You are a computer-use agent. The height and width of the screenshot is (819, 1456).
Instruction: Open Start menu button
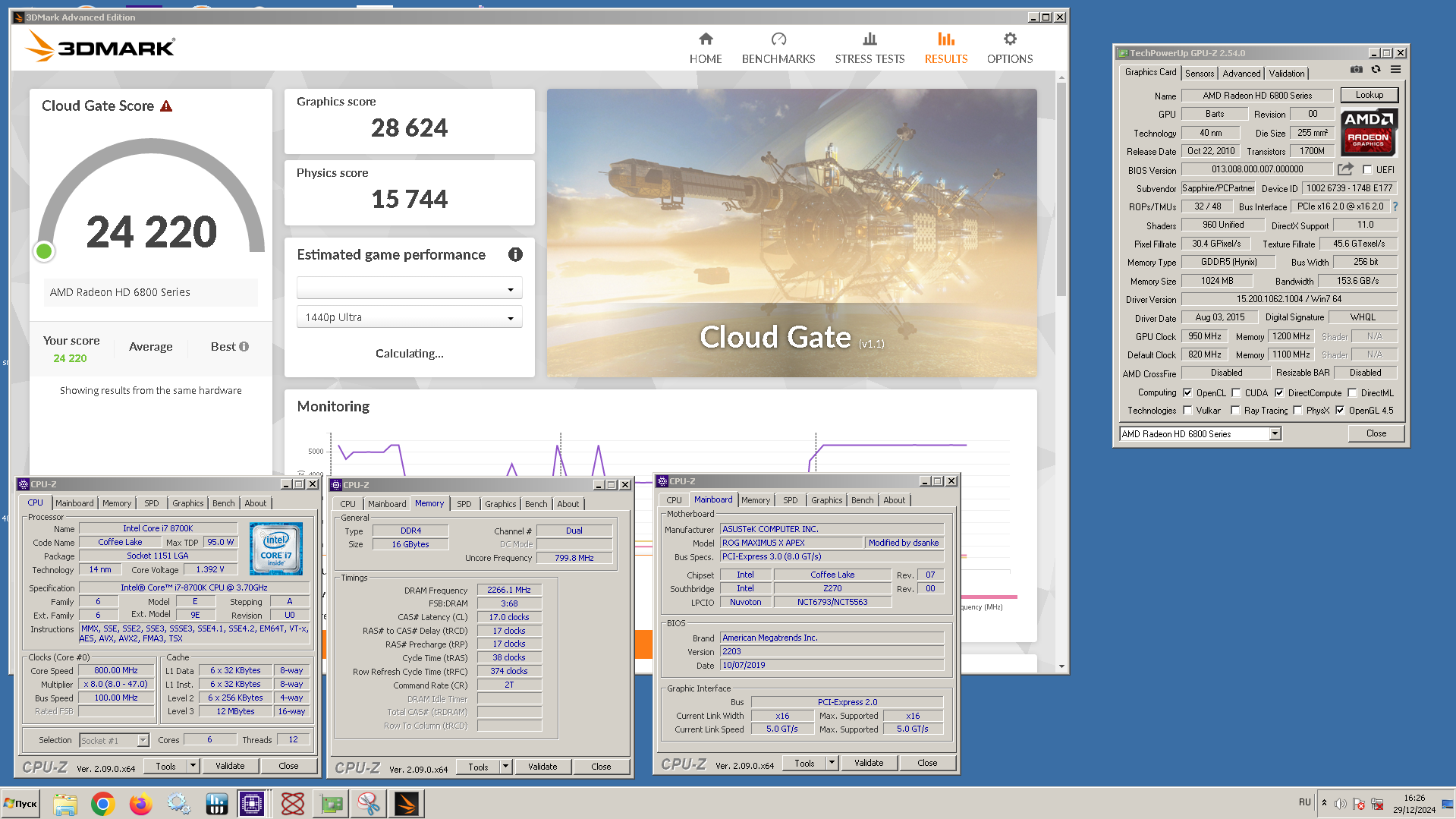point(21,804)
